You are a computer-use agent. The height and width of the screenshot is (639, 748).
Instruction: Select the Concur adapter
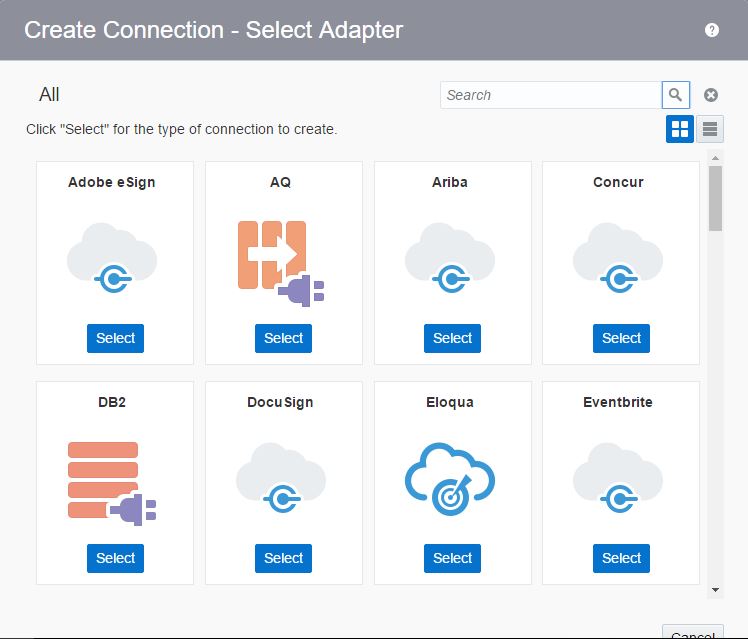click(x=621, y=338)
